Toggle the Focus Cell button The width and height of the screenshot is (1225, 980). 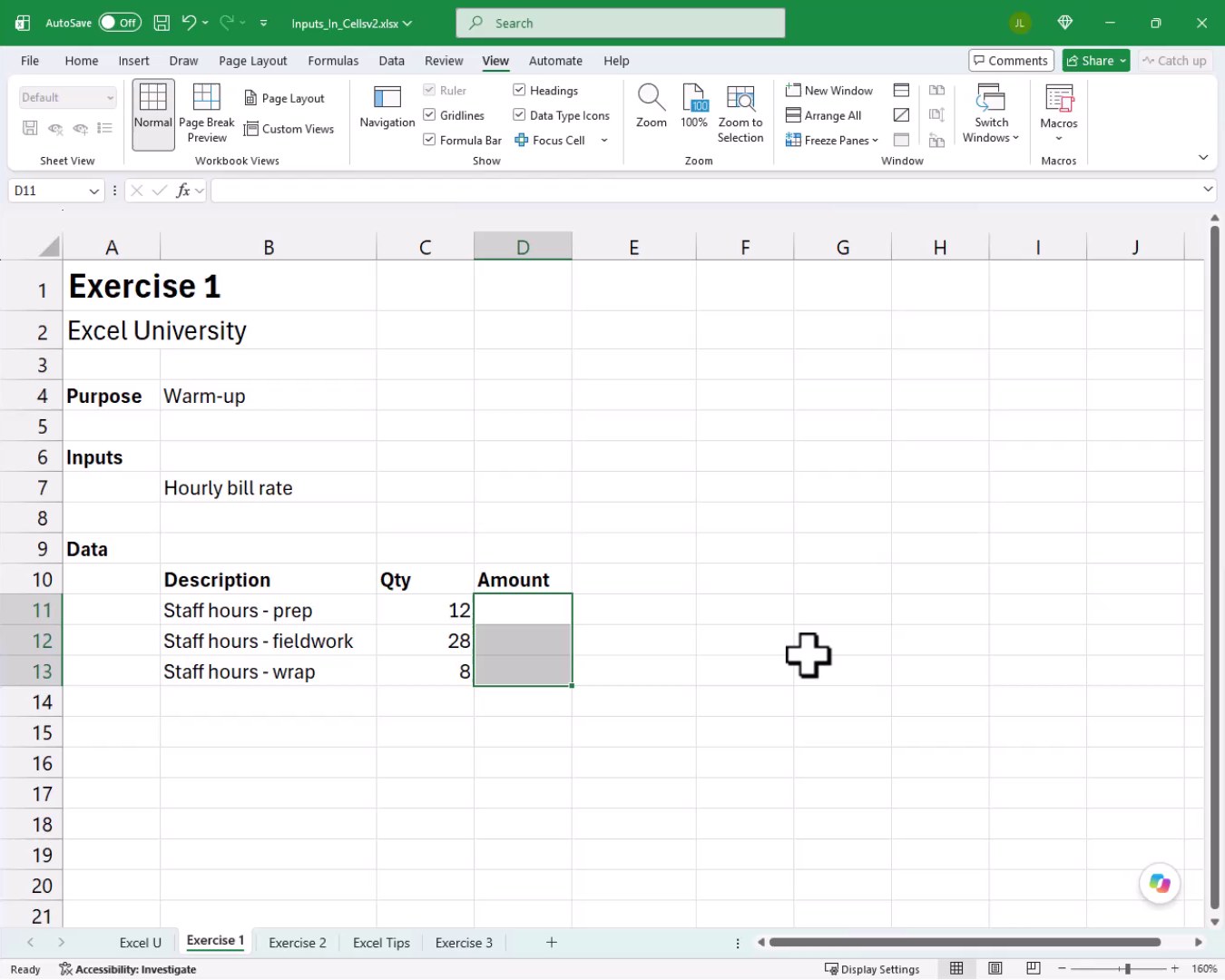point(550,141)
